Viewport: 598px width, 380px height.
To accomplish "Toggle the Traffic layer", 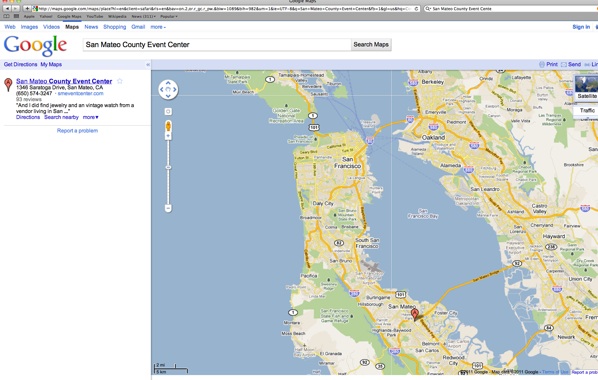I will [x=587, y=110].
